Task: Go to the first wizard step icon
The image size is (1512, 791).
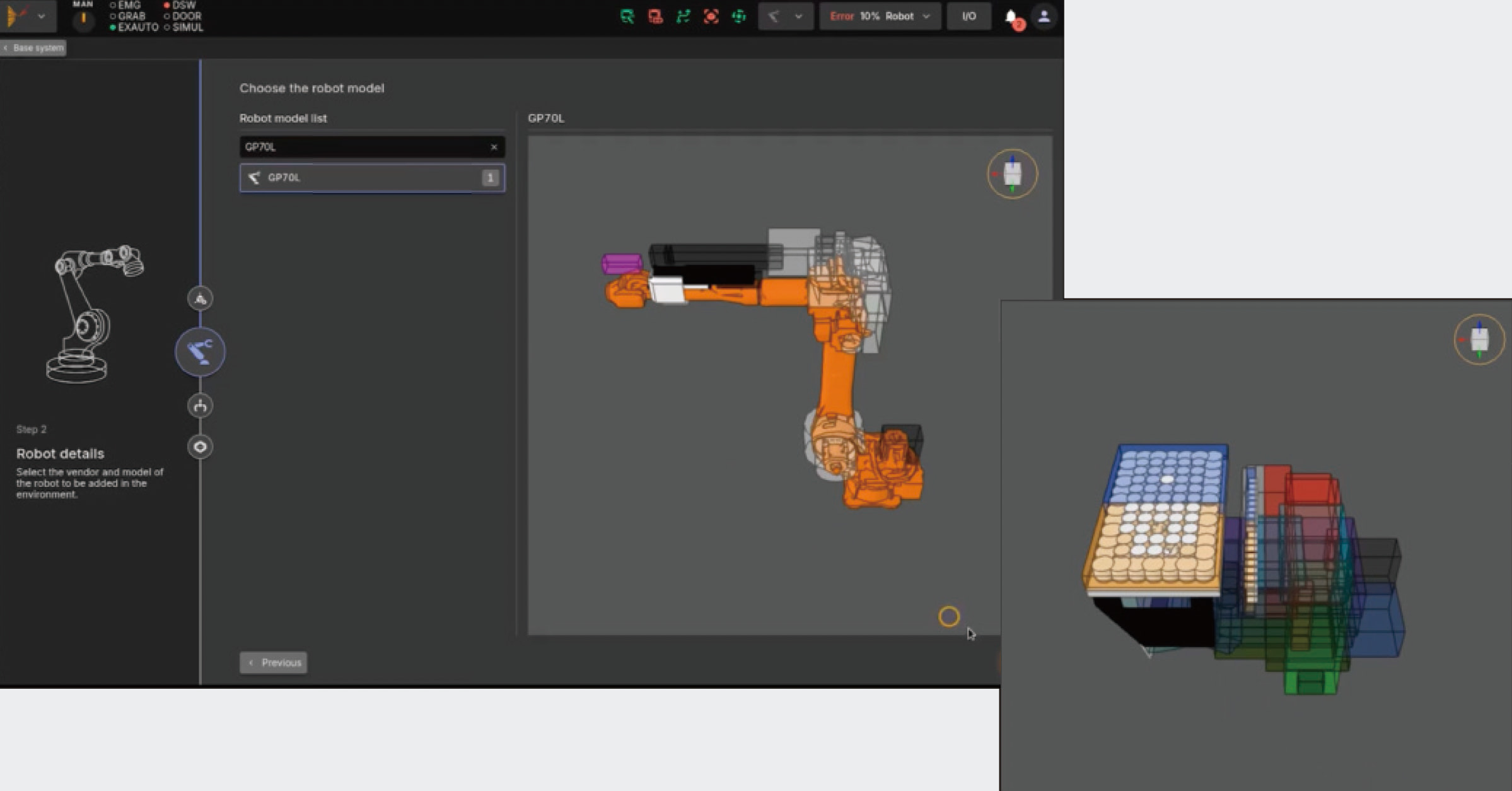Action: [200, 299]
